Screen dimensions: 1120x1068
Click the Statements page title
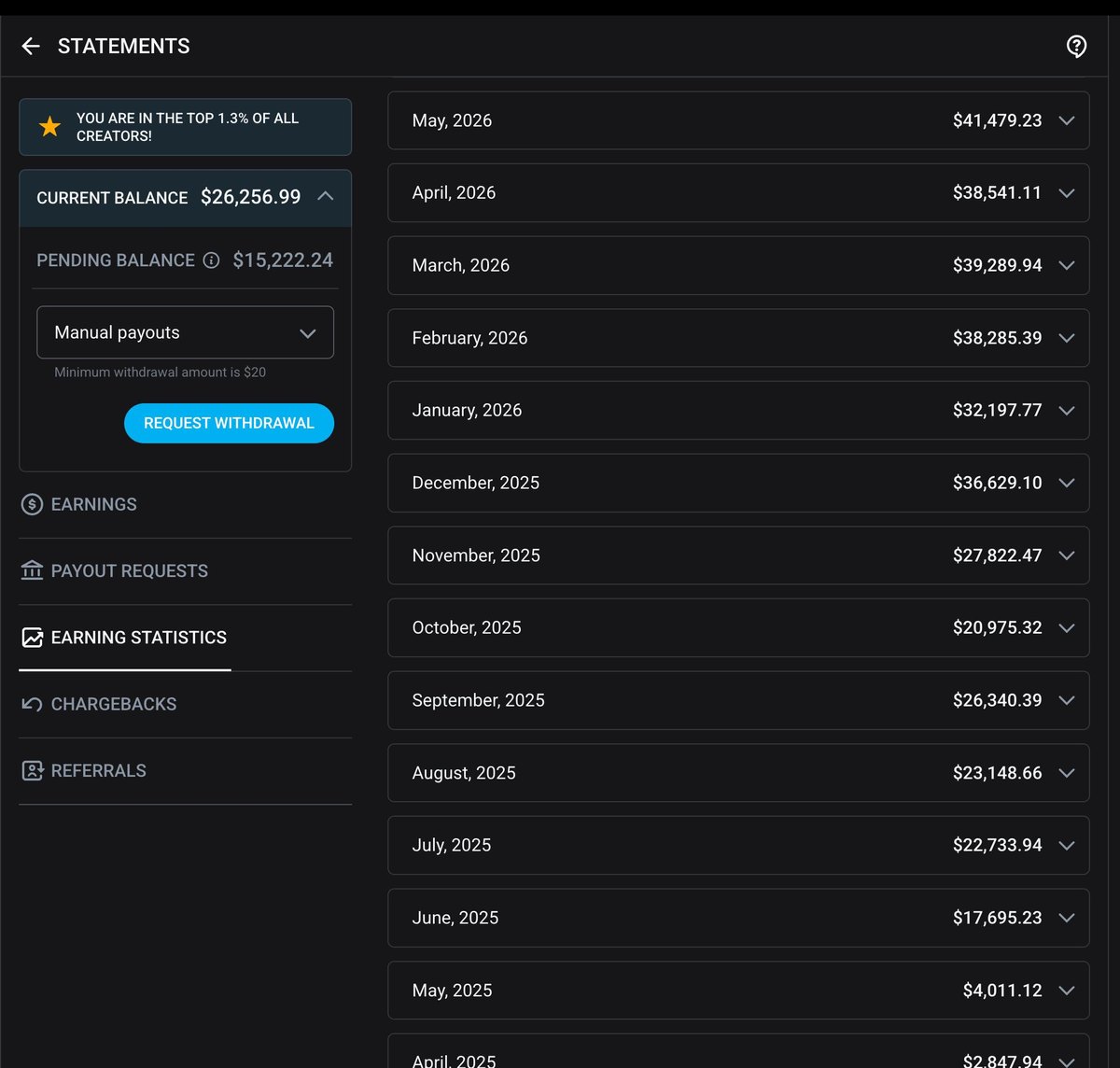[x=123, y=46]
